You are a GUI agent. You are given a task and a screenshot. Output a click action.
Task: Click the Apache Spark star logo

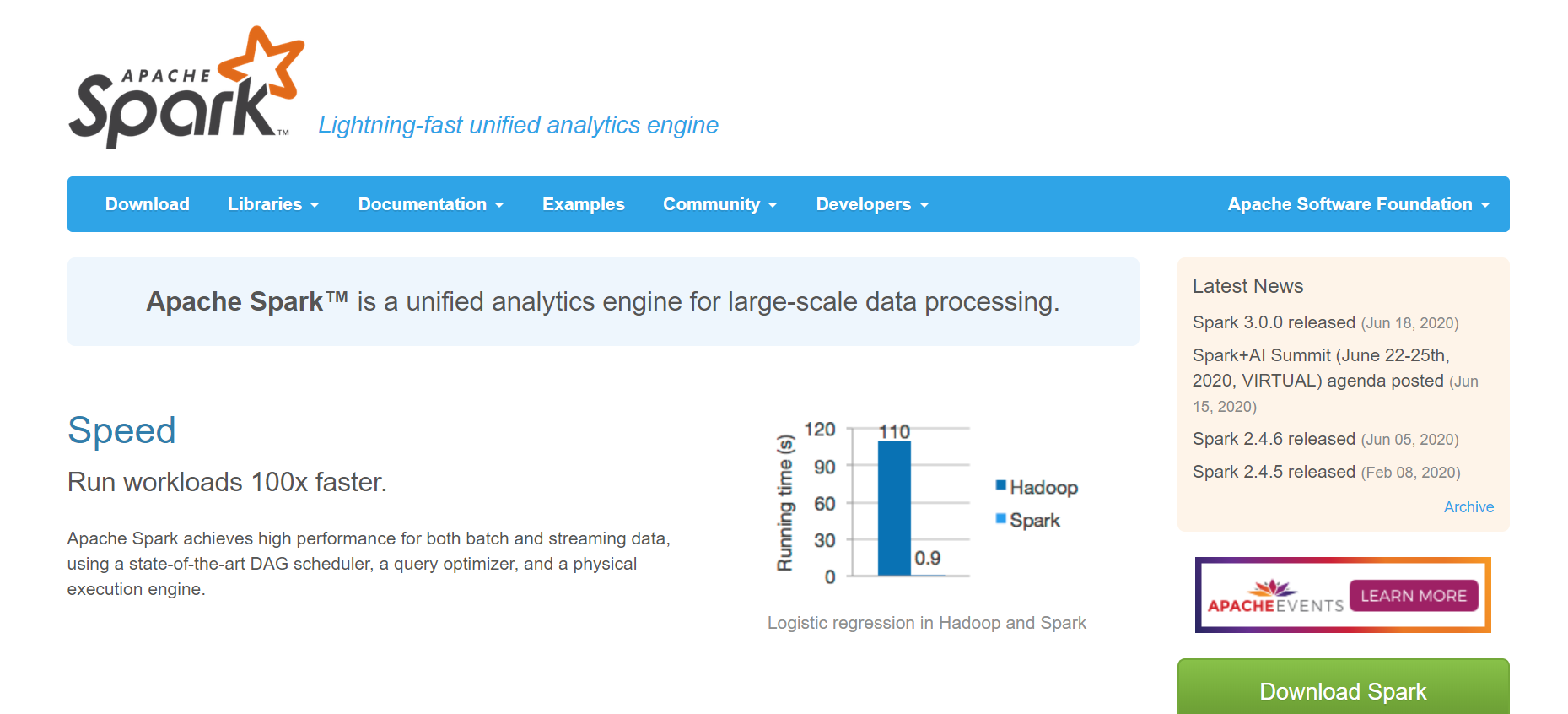[x=263, y=63]
